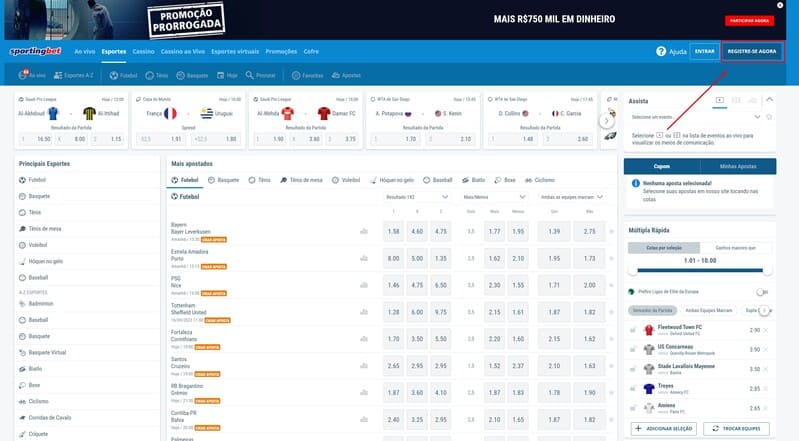Go to Cassino menu item
Viewport: 799px width, 441px height.
tap(143, 51)
